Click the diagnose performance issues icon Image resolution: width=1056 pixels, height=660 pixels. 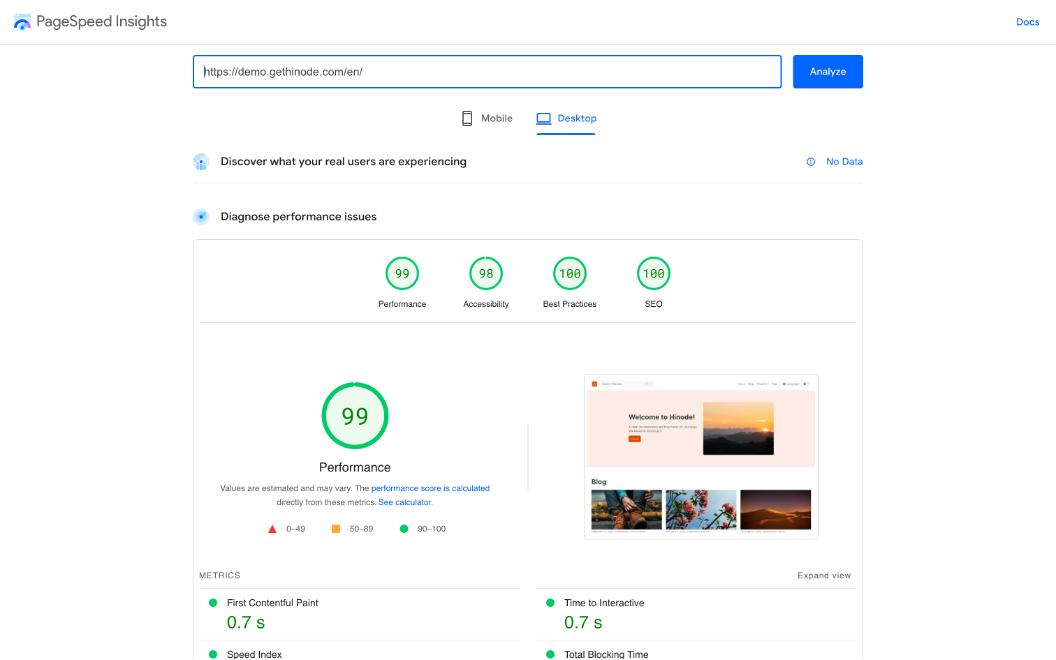201,217
